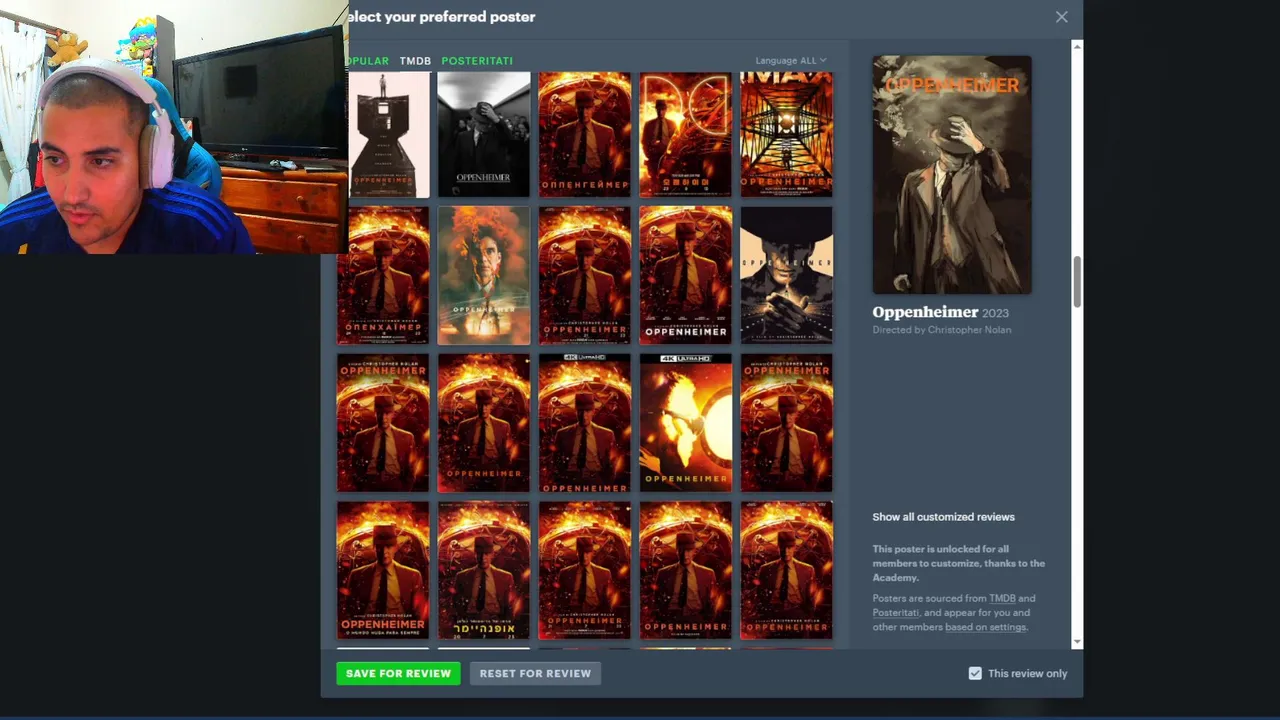Image resolution: width=1280 pixels, height=720 pixels.
Task: Follow the TMDB link in the sidebar text
Action: coord(1002,598)
